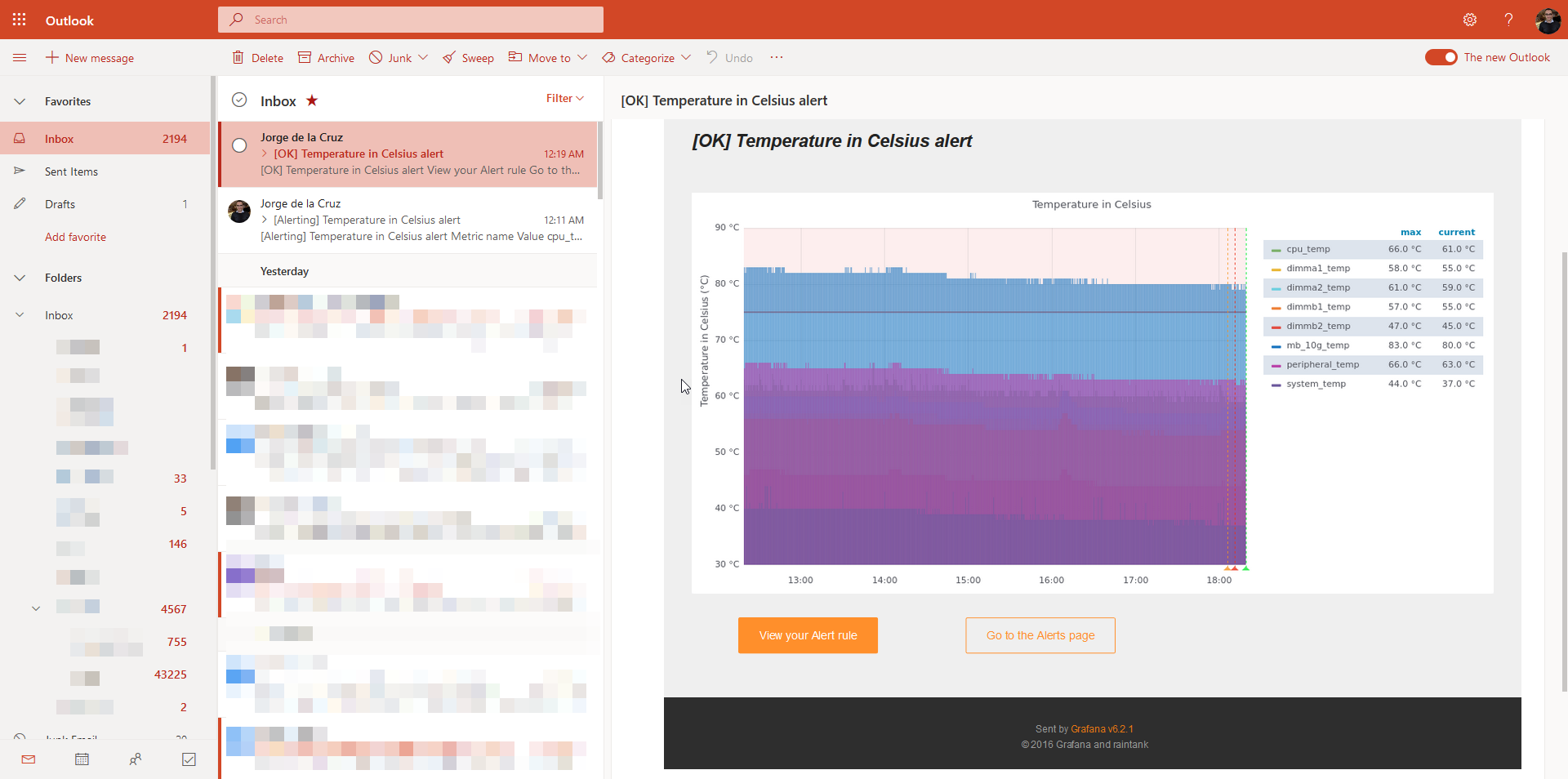Open Sent Items folder
Viewport: 1568px width, 779px height.
point(71,171)
